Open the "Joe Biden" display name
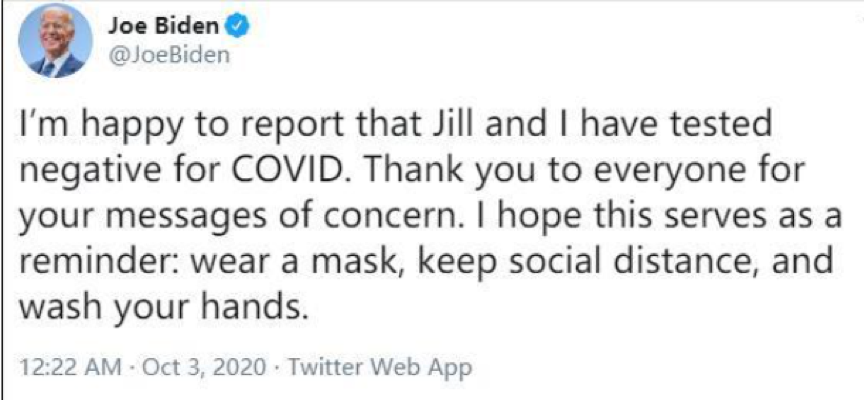Viewport: 864px width, 400px height. (171, 28)
